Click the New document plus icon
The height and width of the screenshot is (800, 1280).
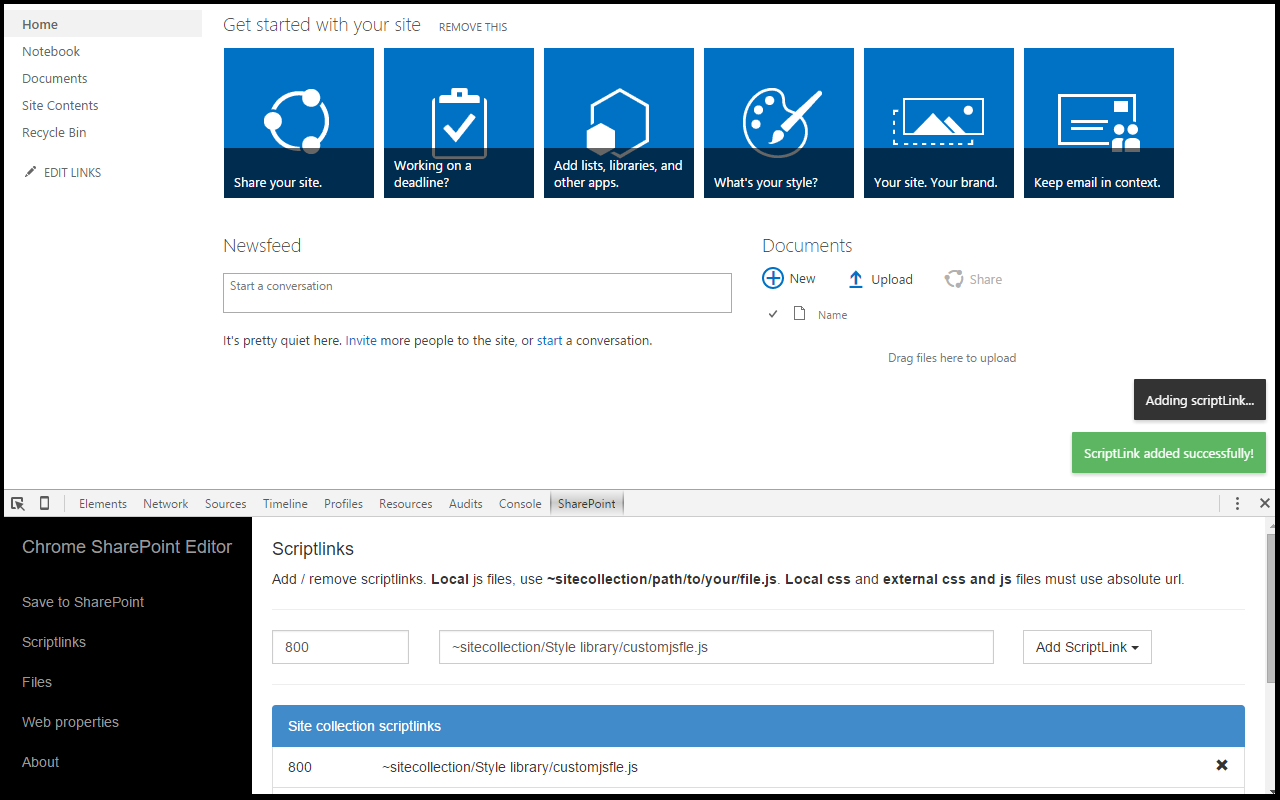[773, 278]
